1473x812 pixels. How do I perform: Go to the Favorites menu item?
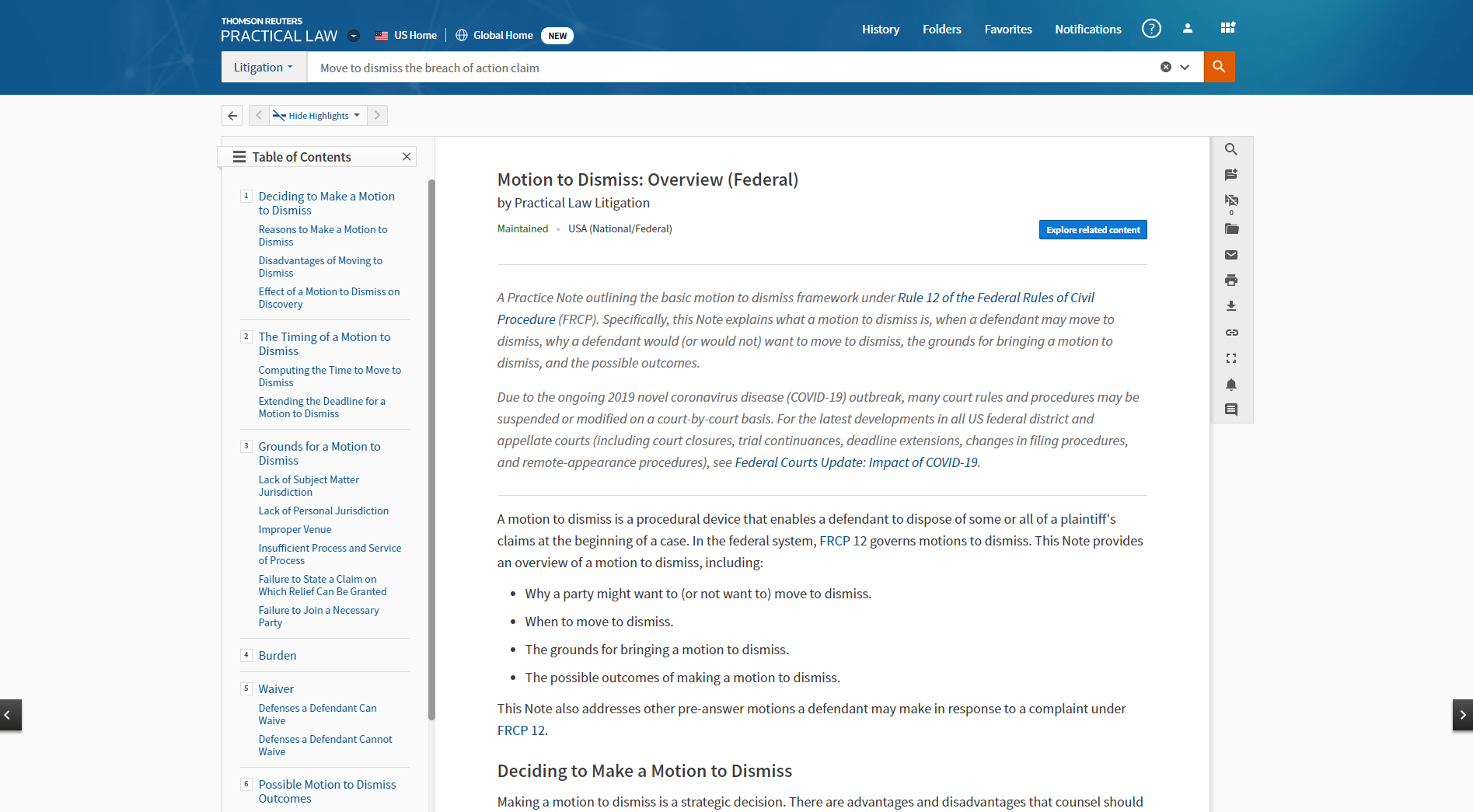click(x=1007, y=30)
